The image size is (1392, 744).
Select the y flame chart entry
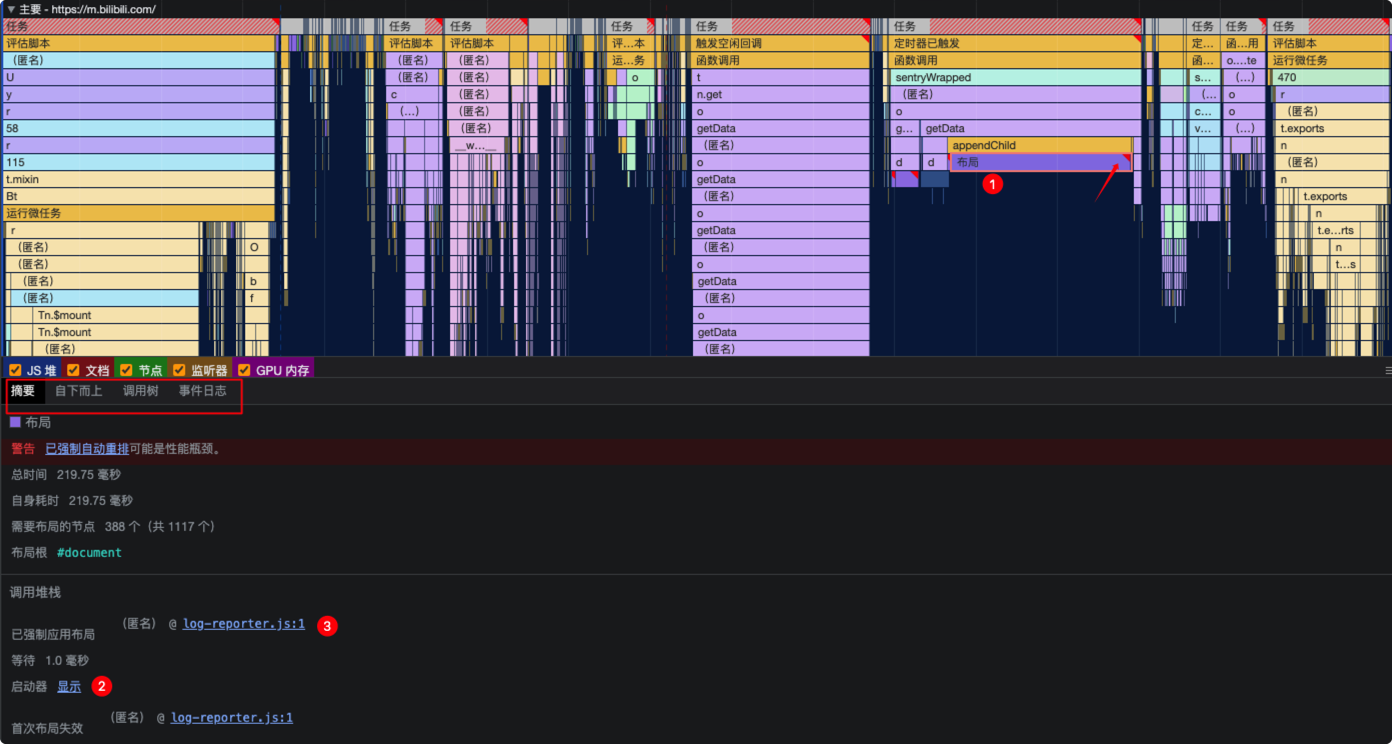(x=138, y=94)
